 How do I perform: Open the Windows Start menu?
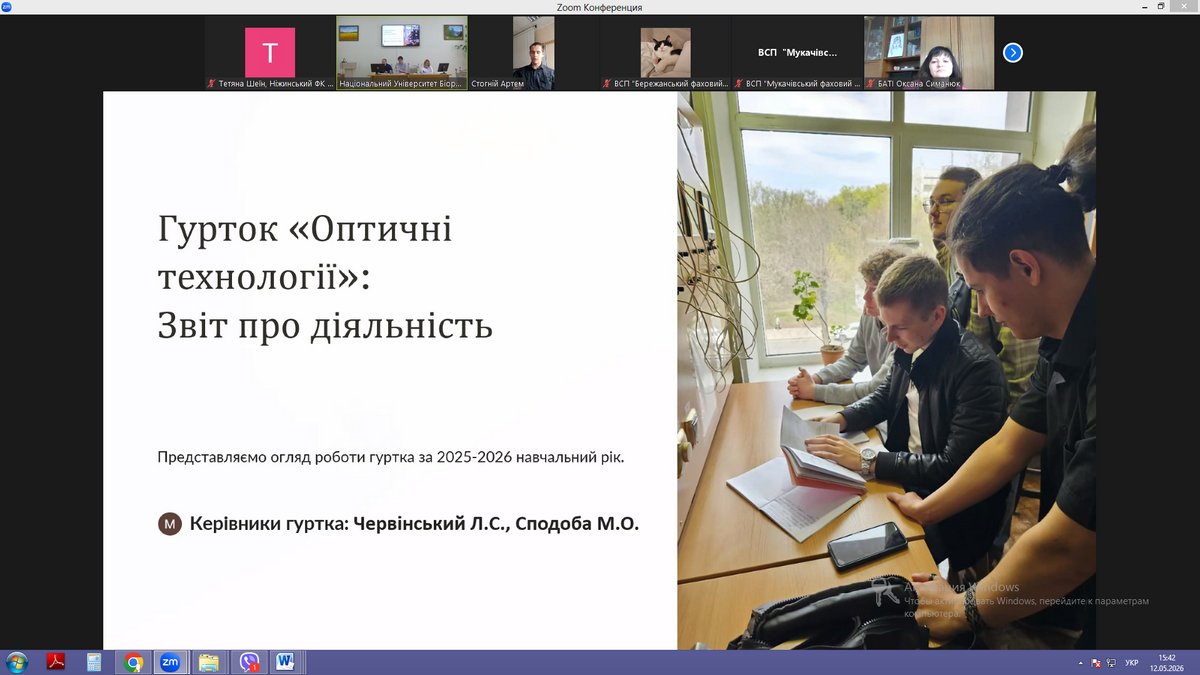pyautogui.click(x=17, y=662)
